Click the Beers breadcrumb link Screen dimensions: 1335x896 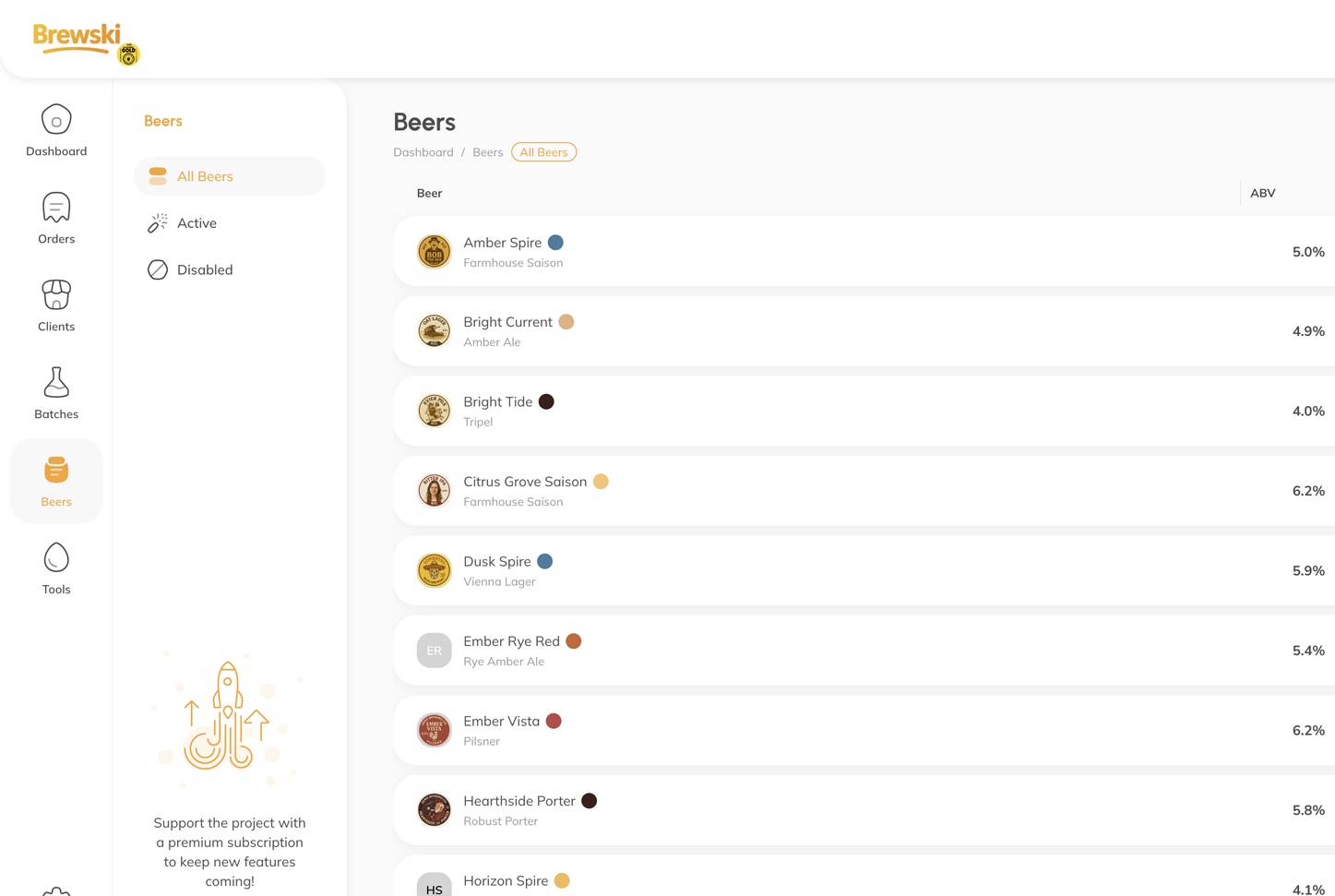tap(487, 151)
